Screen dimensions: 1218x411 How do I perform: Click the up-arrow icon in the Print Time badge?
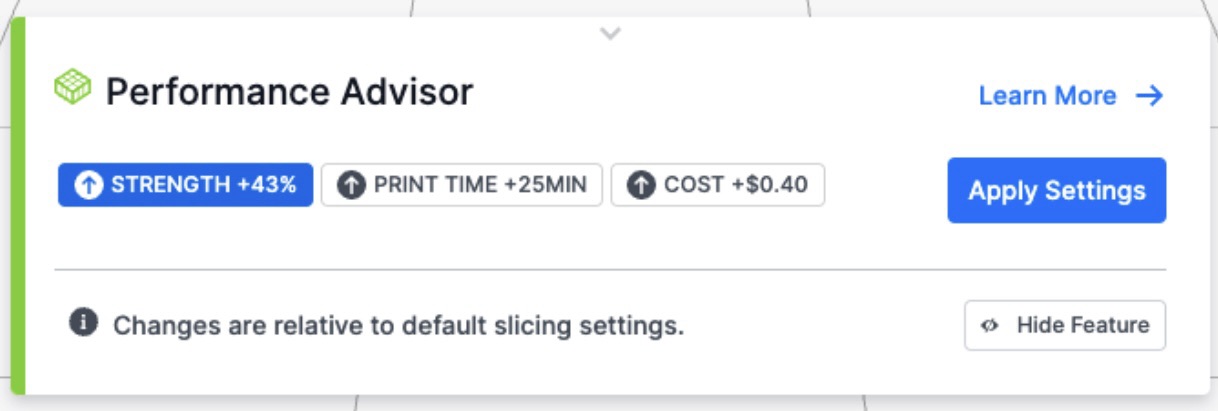coord(351,185)
